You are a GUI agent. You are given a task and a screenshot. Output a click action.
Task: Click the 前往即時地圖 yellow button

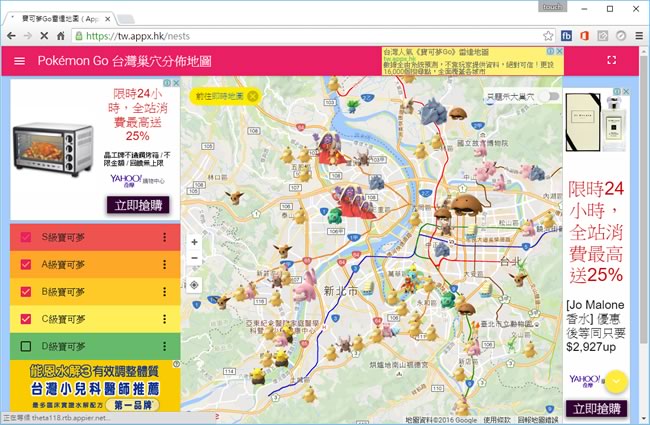coord(219,96)
